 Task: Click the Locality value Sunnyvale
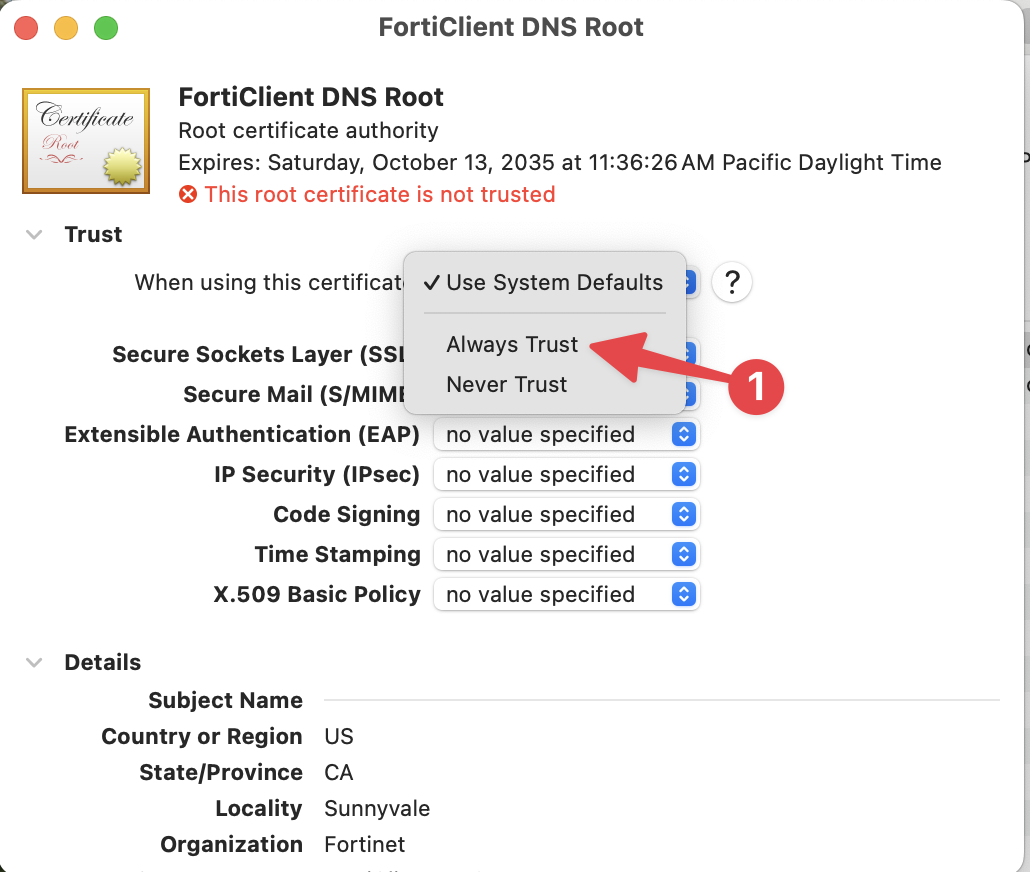point(377,808)
